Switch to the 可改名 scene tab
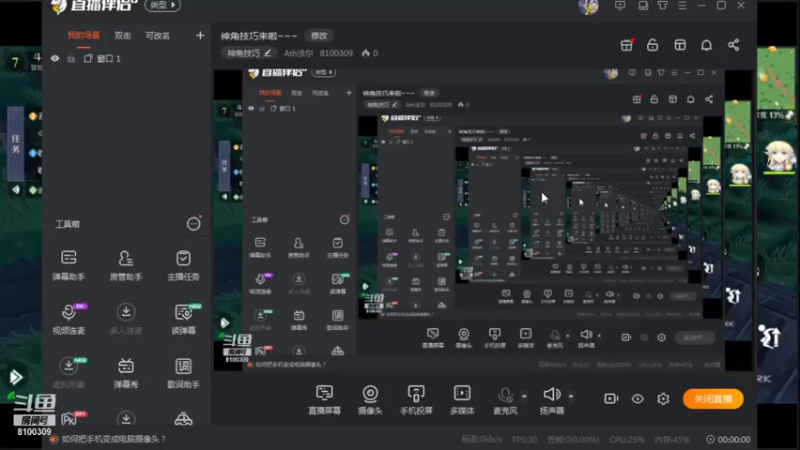The image size is (800, 450). [158, 35]
